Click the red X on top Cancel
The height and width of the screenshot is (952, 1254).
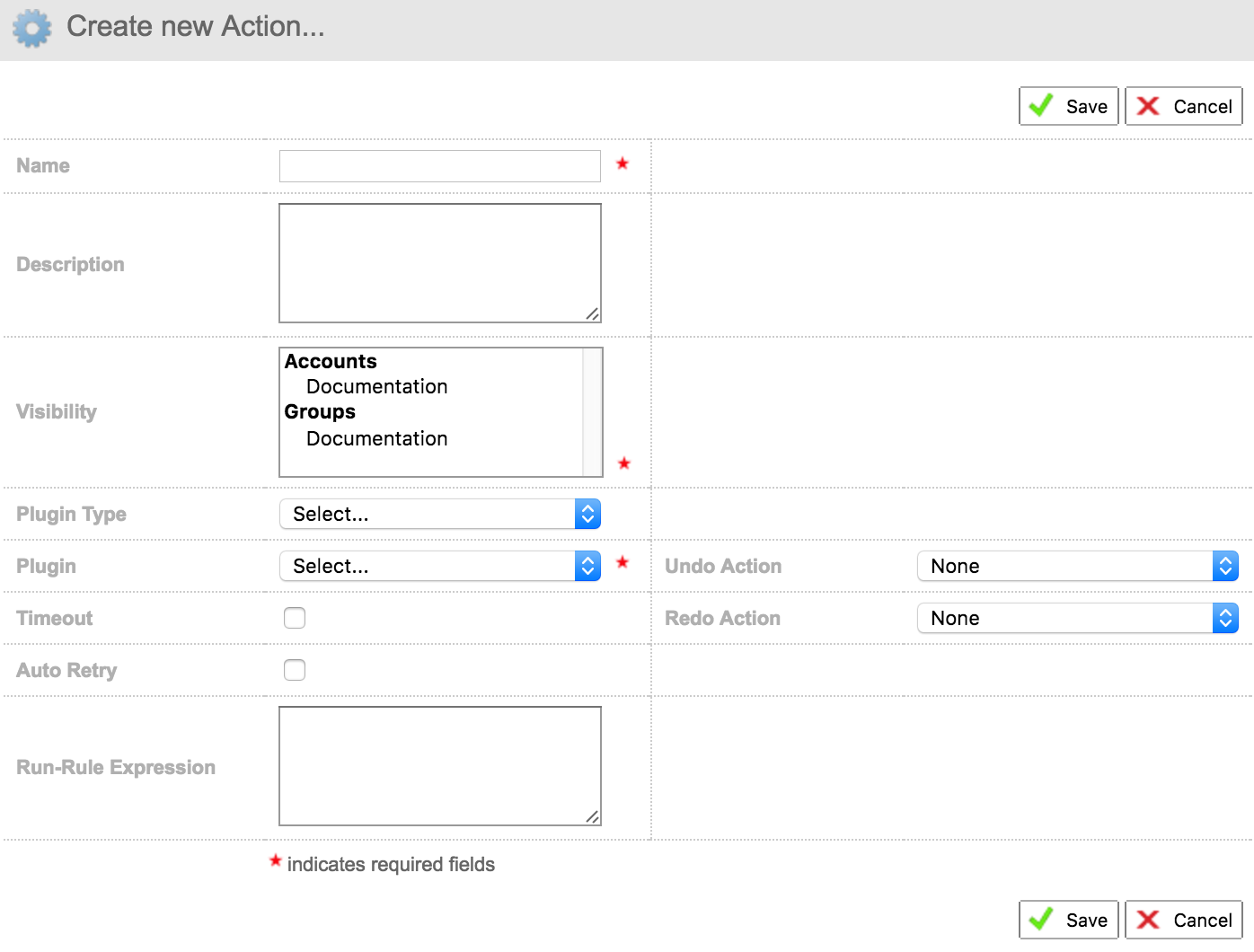pos(1148,106)
